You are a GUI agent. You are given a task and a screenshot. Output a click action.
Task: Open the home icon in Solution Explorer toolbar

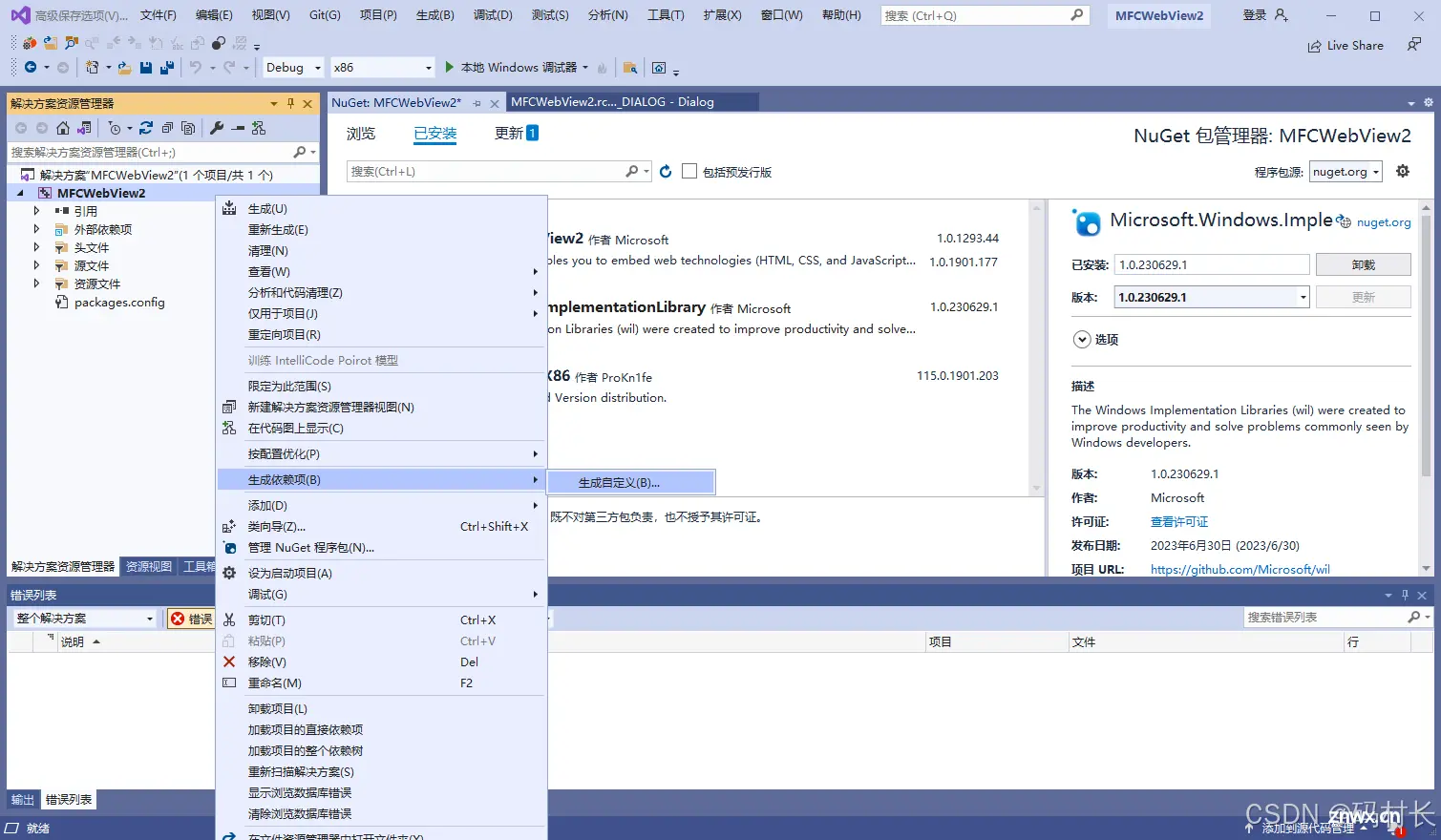[x=63, y=128]
